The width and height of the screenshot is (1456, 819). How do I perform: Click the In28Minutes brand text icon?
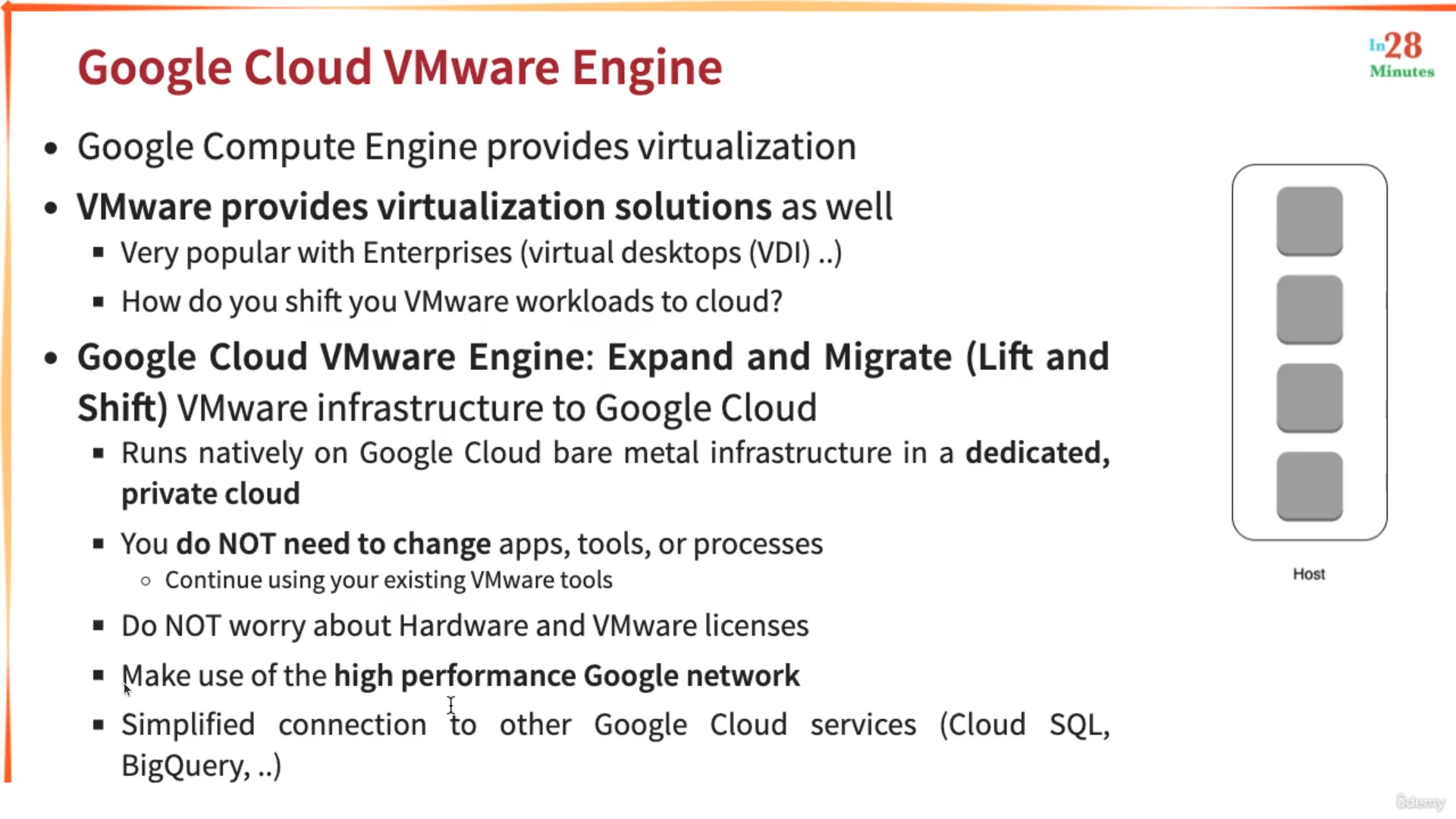[x=1398, y=56]
